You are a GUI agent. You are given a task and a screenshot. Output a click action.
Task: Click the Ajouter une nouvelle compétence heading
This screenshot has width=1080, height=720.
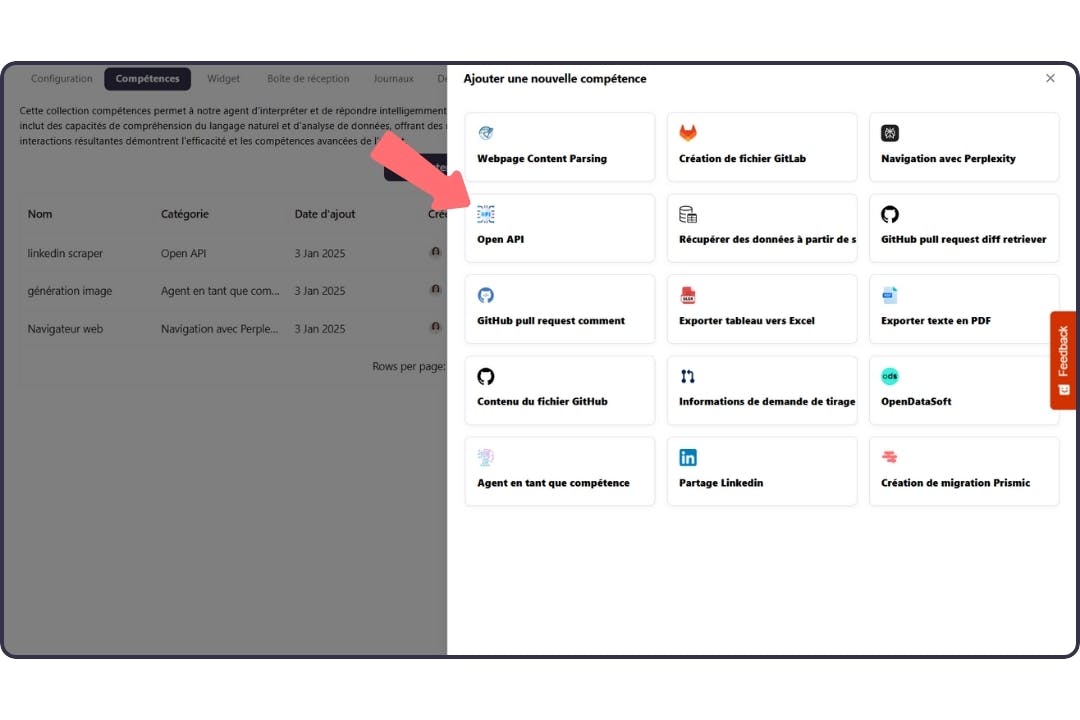tap(554, 79)
